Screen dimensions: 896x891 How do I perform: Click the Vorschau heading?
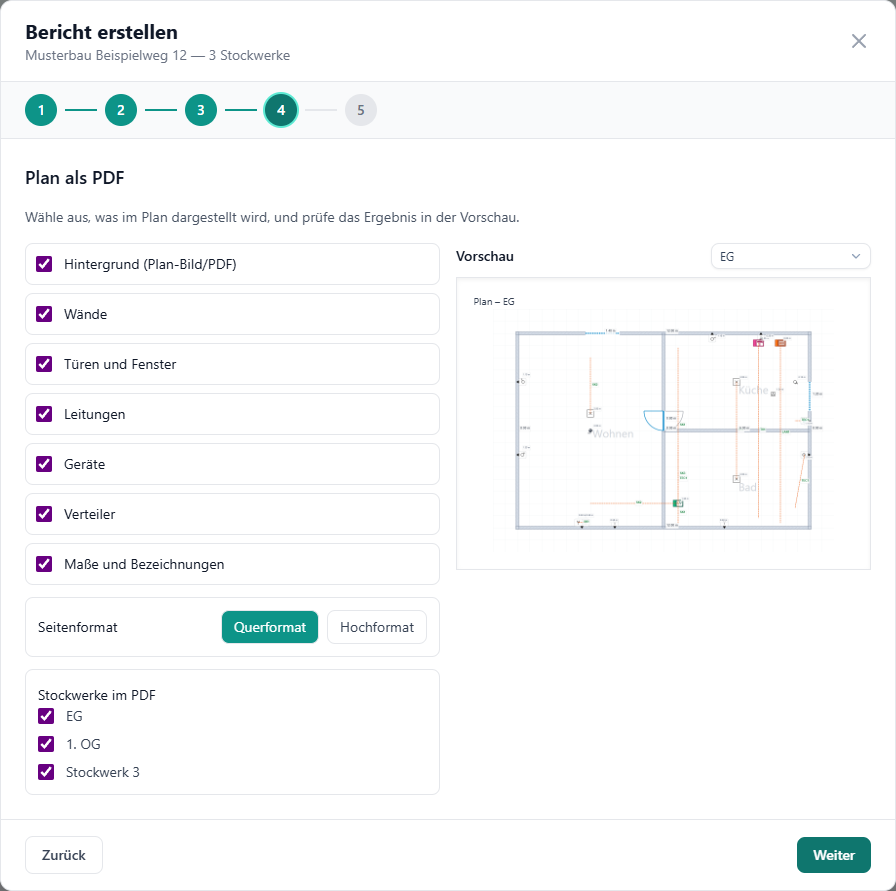(485, 257)
